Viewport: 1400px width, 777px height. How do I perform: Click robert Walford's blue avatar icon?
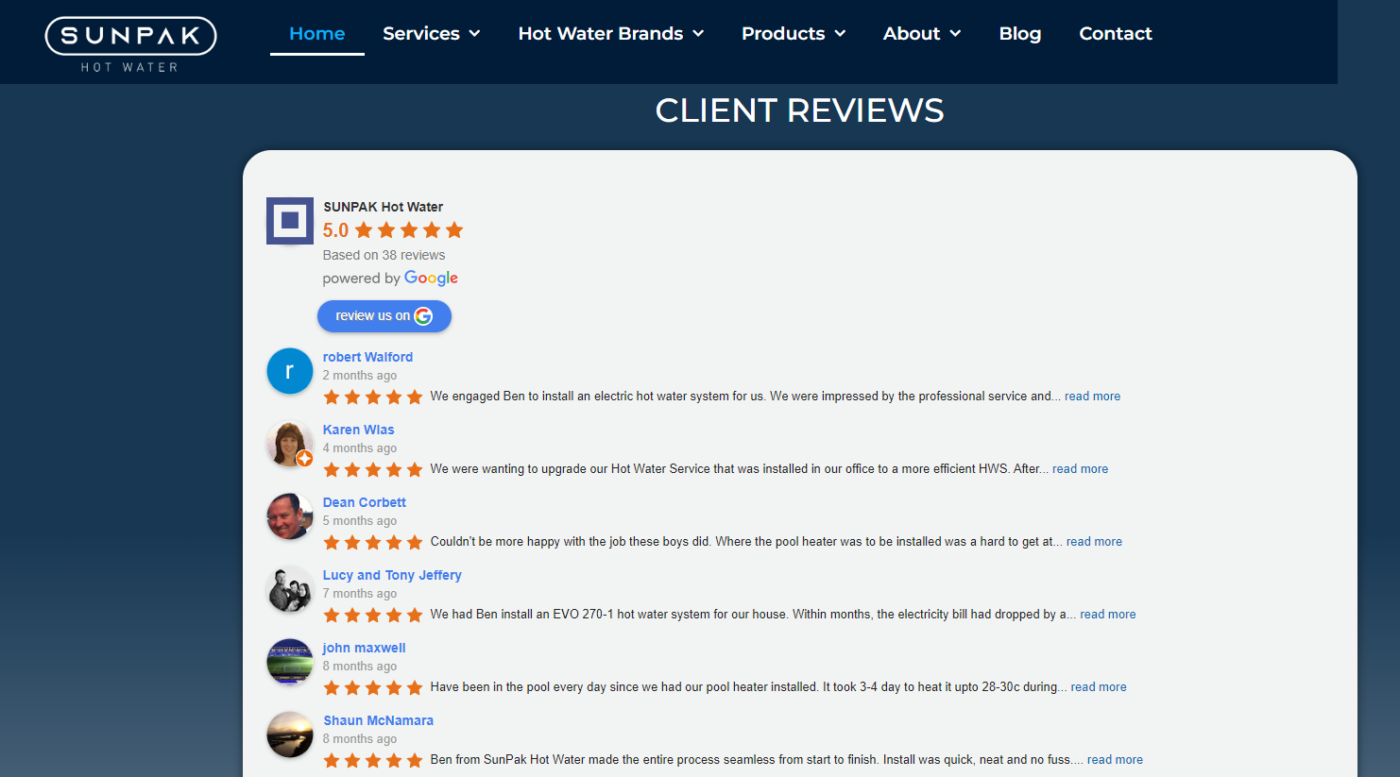[x=290, y=371]
